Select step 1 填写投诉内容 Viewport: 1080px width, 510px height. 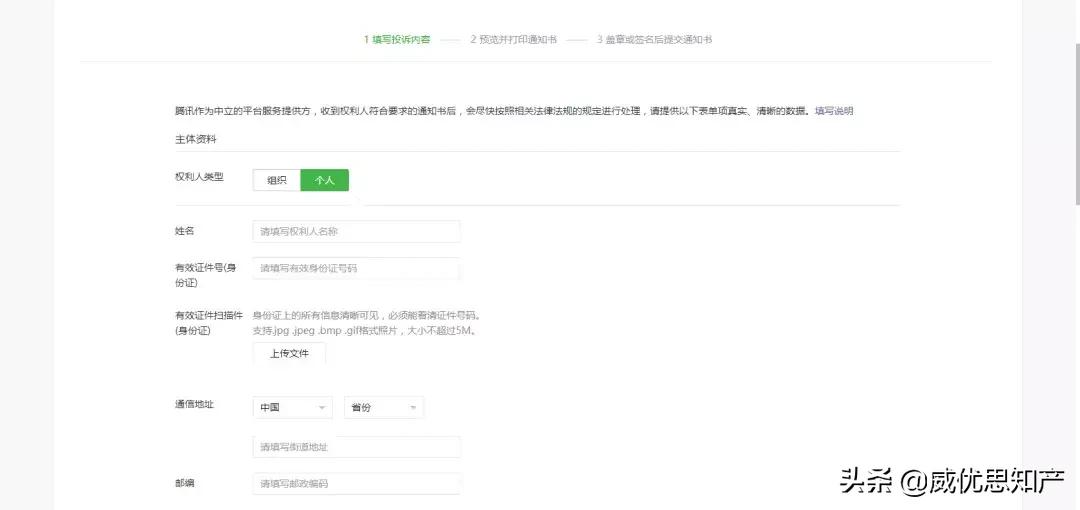coord(397,39)
